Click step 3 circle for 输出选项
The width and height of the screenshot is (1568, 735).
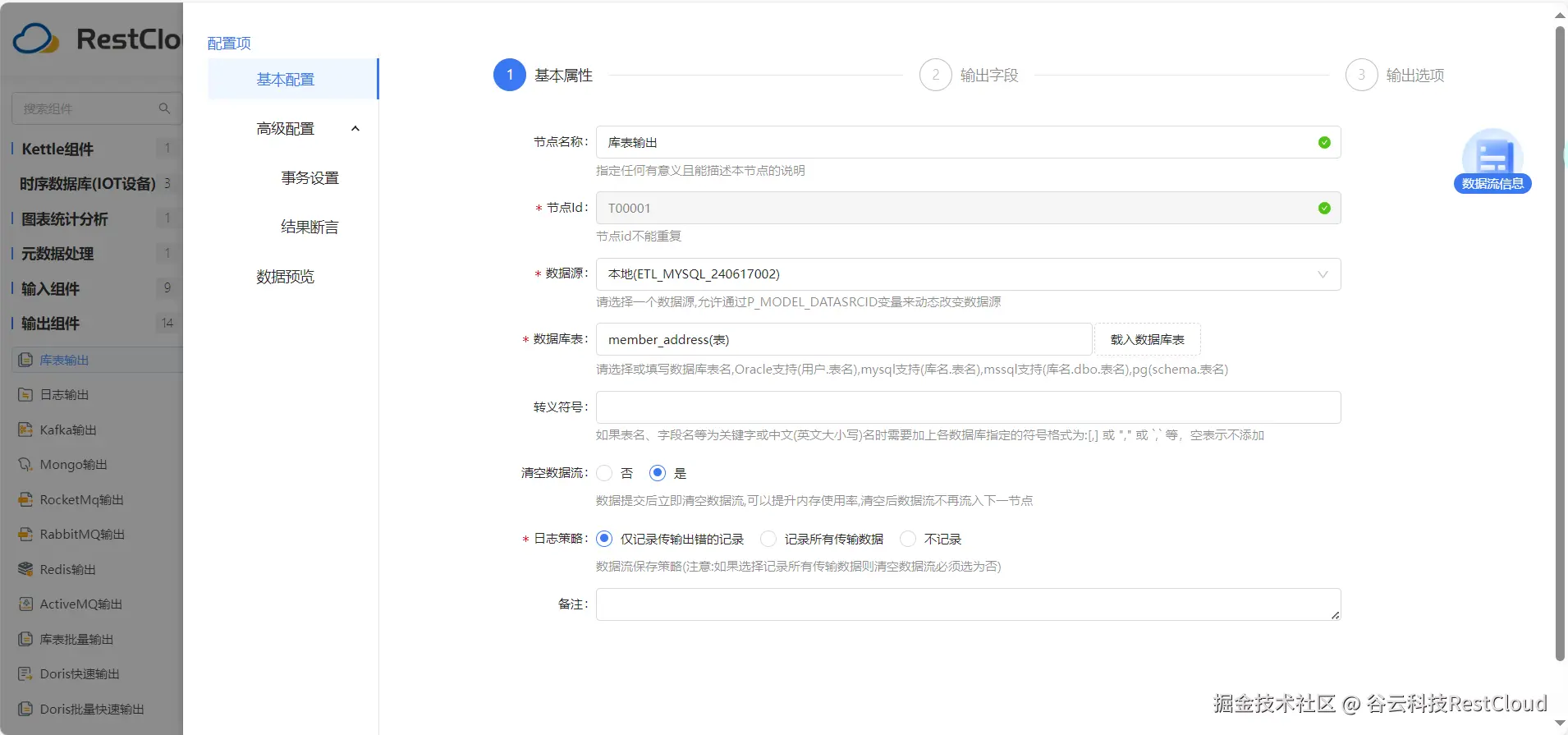pos(1361,75)
